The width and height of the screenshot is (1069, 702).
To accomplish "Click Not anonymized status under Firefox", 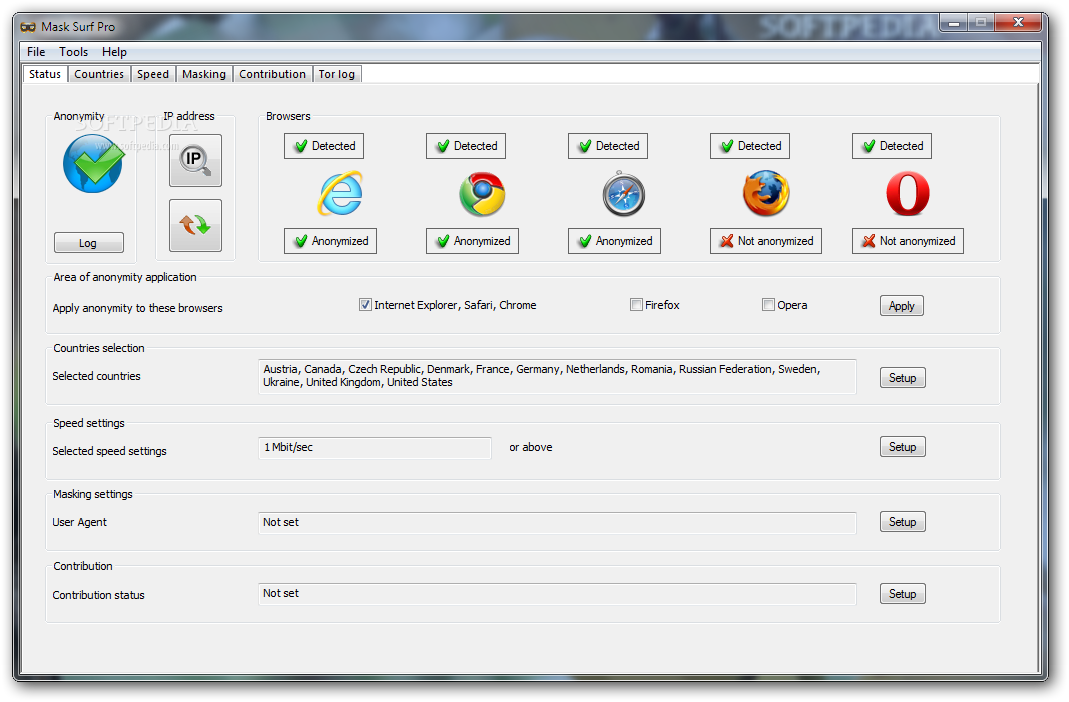I will point(766,241).
